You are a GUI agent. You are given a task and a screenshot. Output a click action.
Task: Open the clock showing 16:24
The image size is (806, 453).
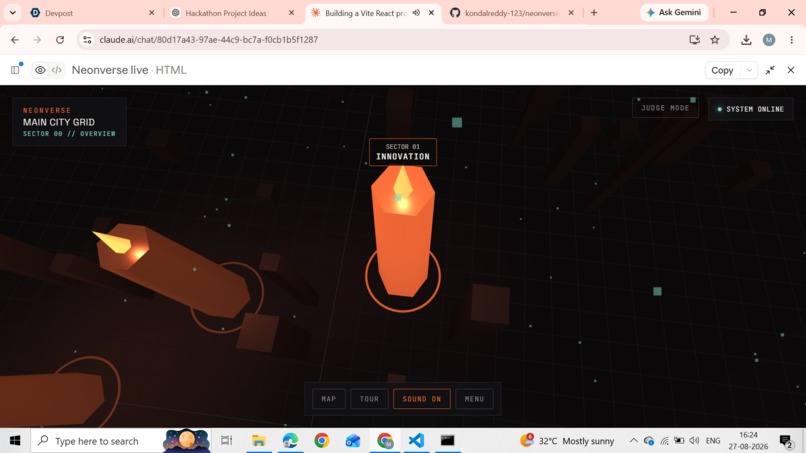[748, 441]
